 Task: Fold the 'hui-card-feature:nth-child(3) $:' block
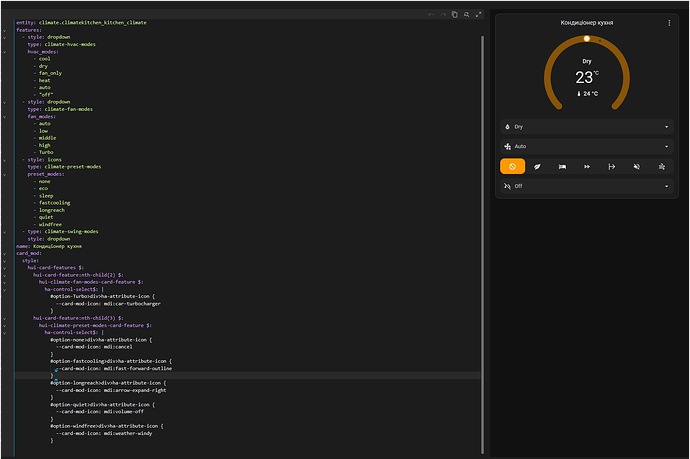pyautogui.click(x=4, y=318)
